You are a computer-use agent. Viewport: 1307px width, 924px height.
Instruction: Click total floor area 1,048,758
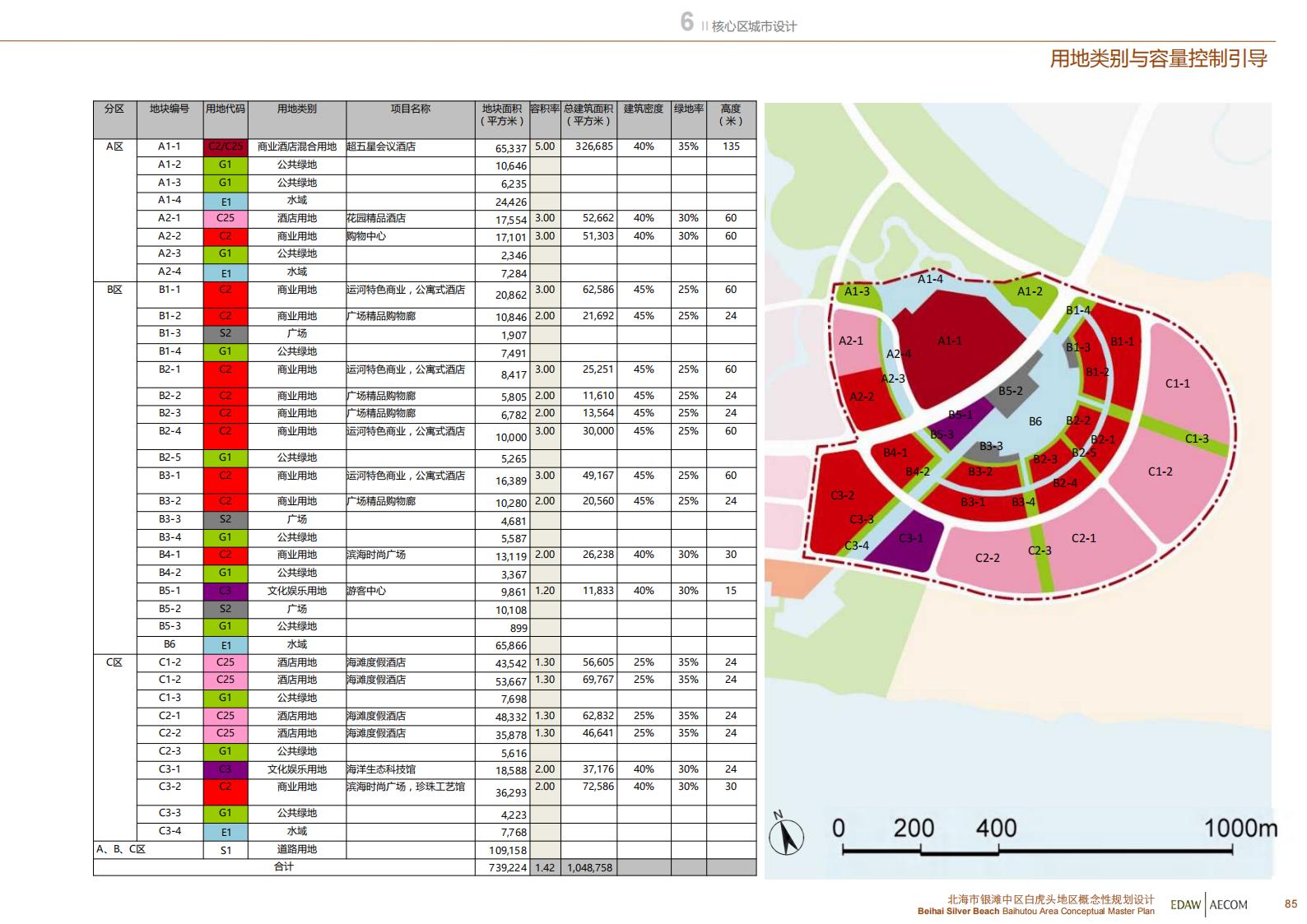click(588, 868)
